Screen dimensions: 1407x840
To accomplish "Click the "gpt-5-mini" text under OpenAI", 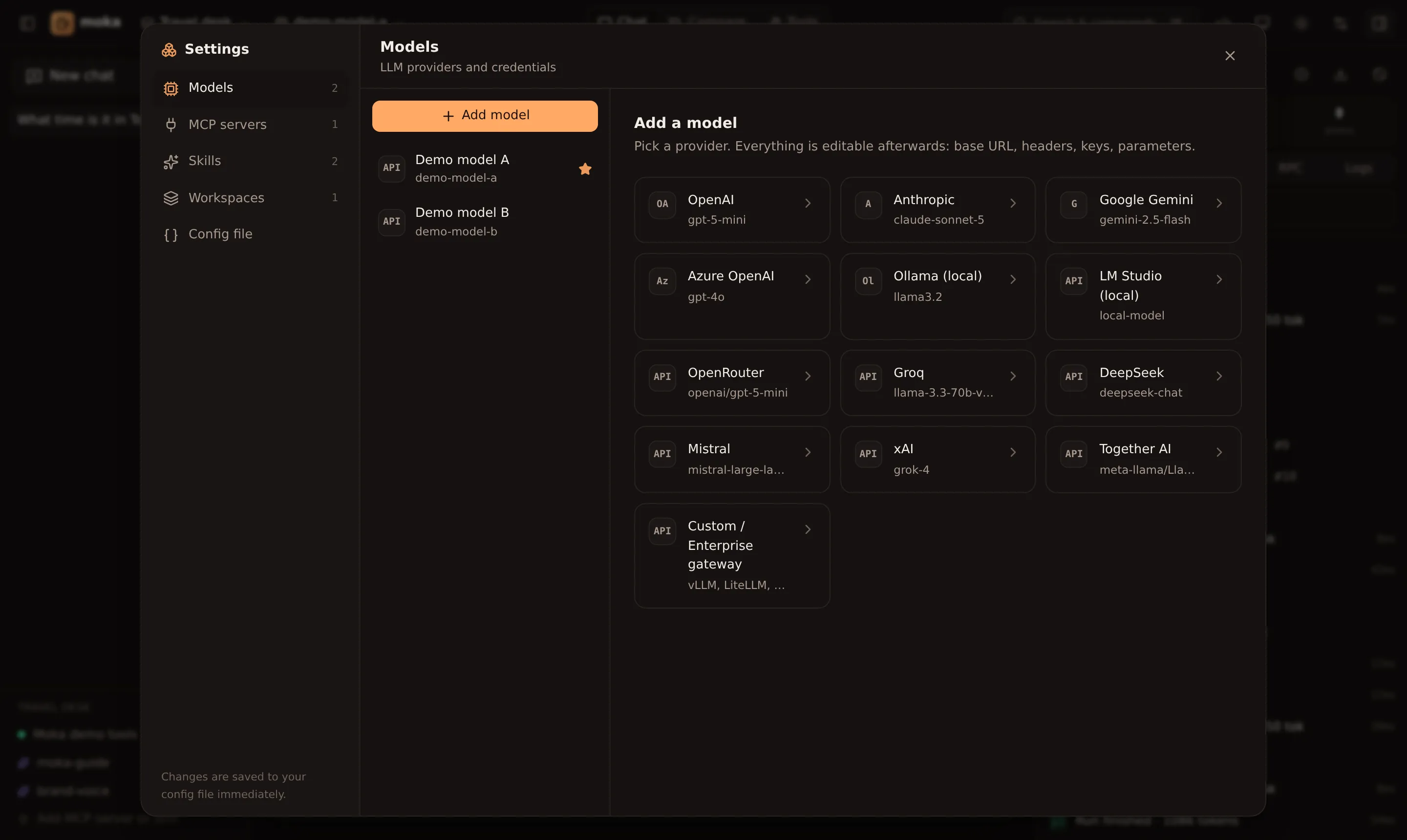I will pyautogui.click(x=716, y=220).
